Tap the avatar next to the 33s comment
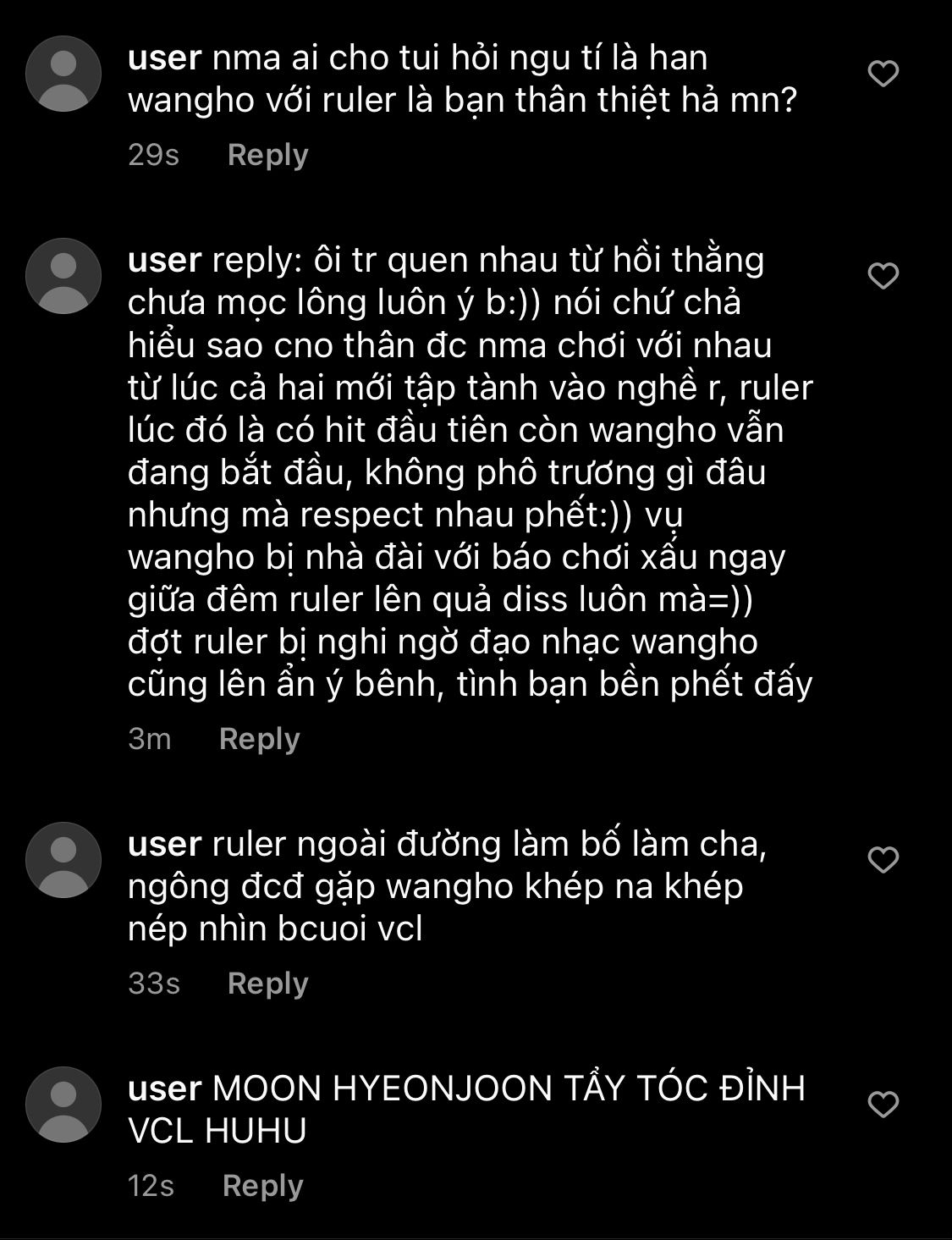 (x=63, y=860)
